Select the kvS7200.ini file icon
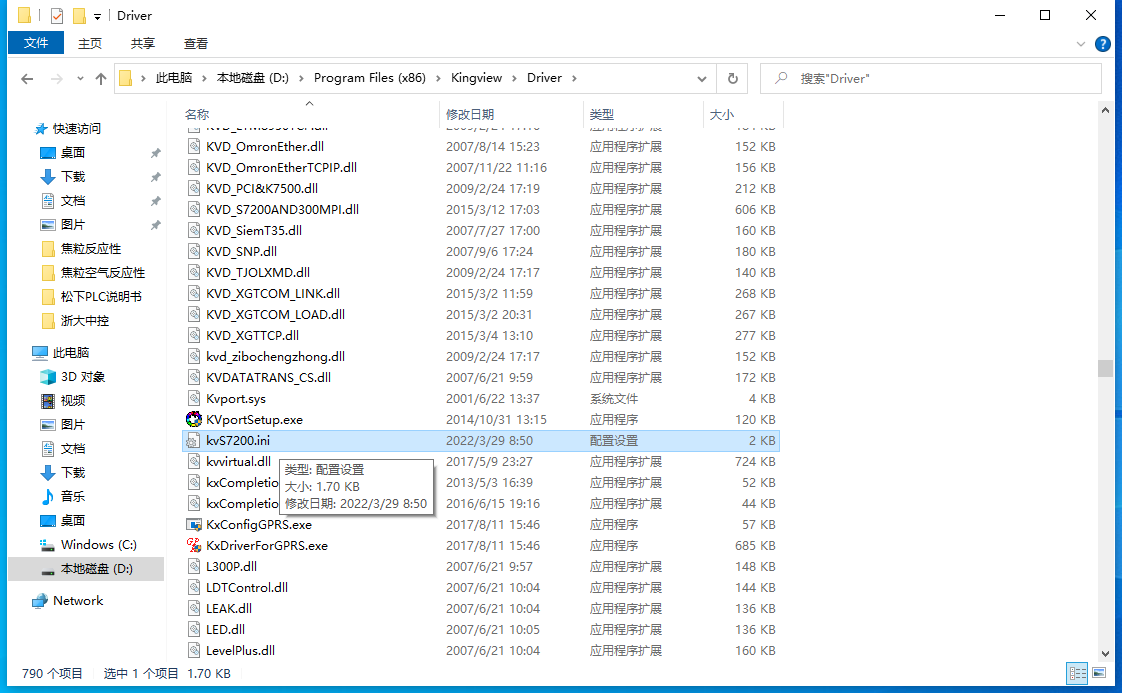The height and width of the screenshot is (693, 1122). click(x=193, y=441)
